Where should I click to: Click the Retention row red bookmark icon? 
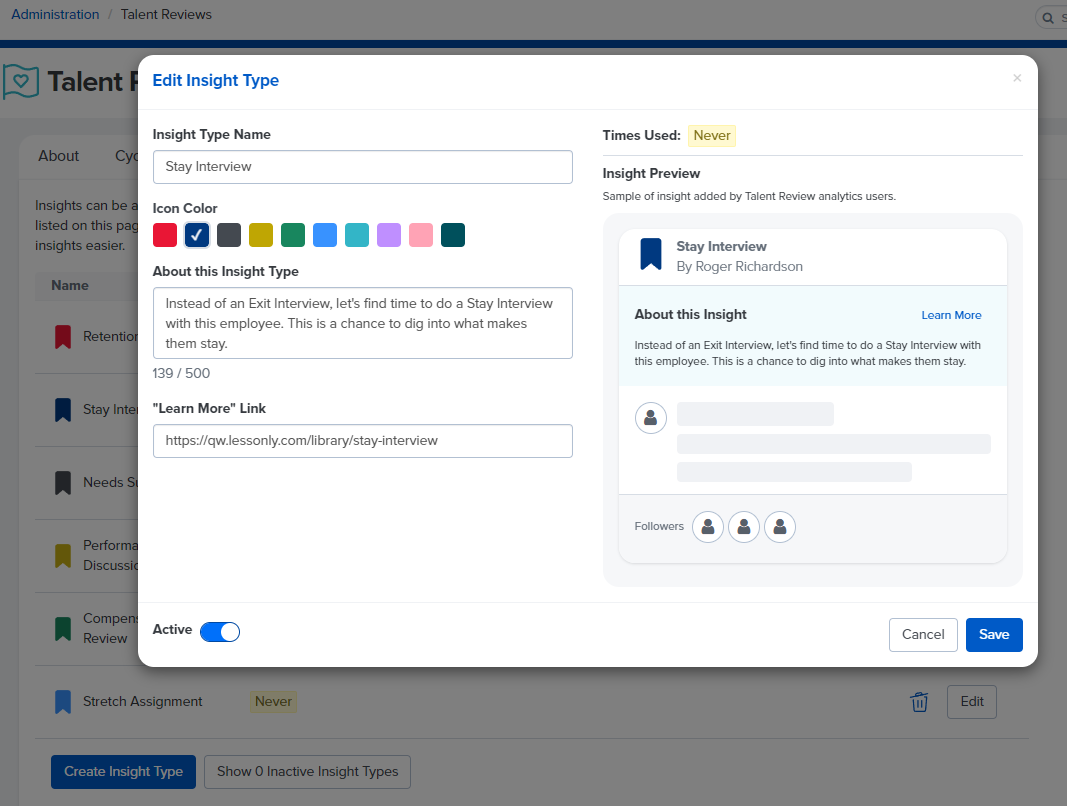pos(63,337)
